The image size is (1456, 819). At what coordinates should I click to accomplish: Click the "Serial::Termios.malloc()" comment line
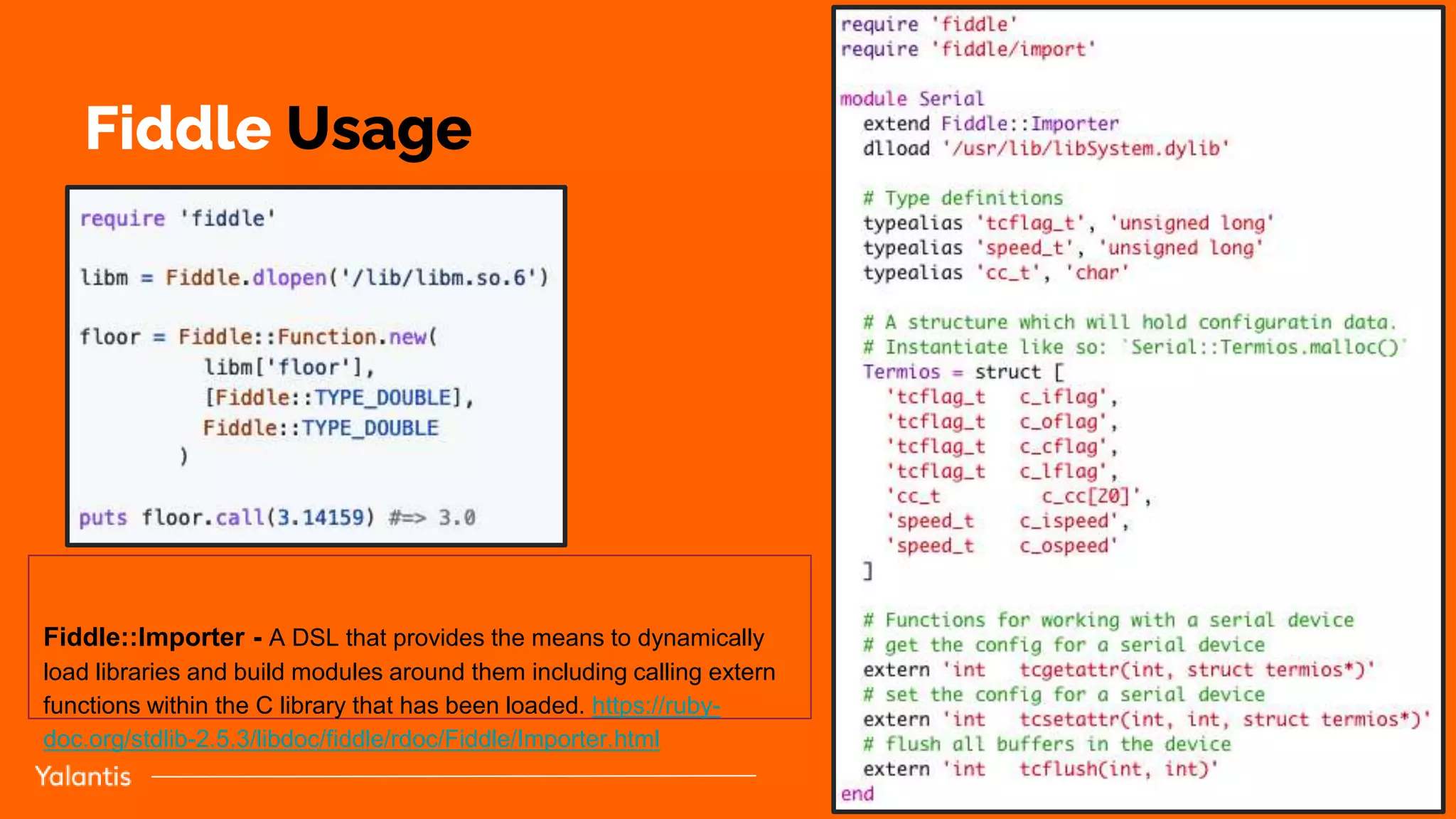click(x=1135, y=347)
